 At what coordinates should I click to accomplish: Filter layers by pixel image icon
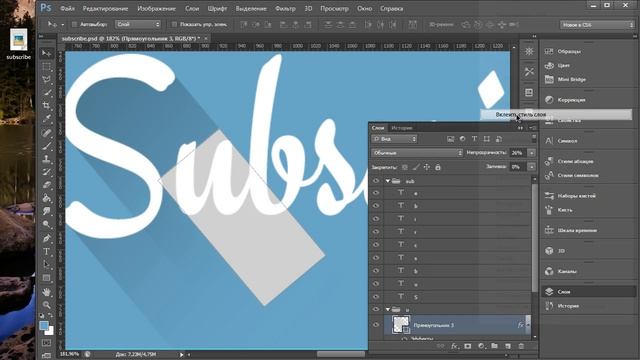tap(451, 139)
